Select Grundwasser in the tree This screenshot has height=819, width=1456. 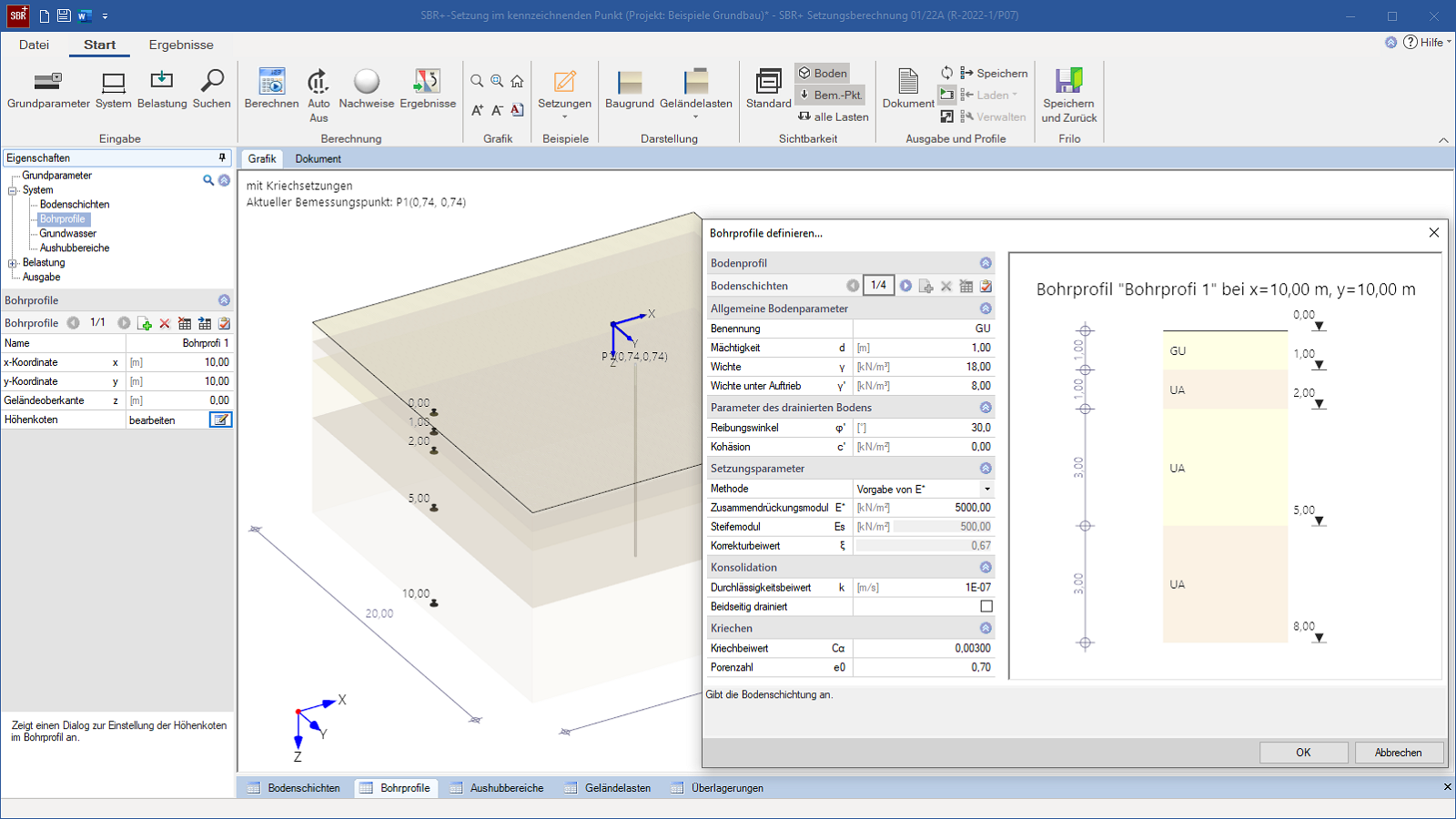coord(67,234)
